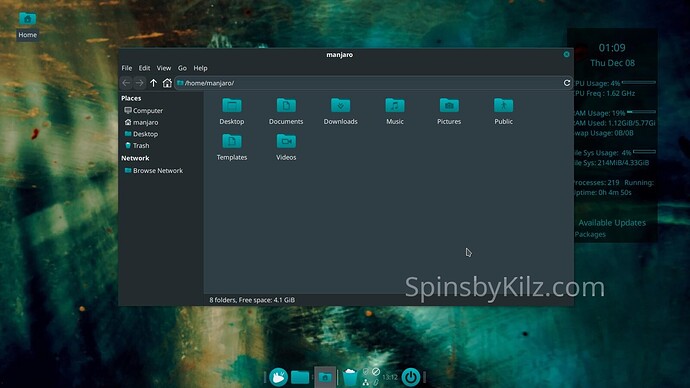
Task: Click the blocked-circle tray icon
Action: click(x=376, y=372)
